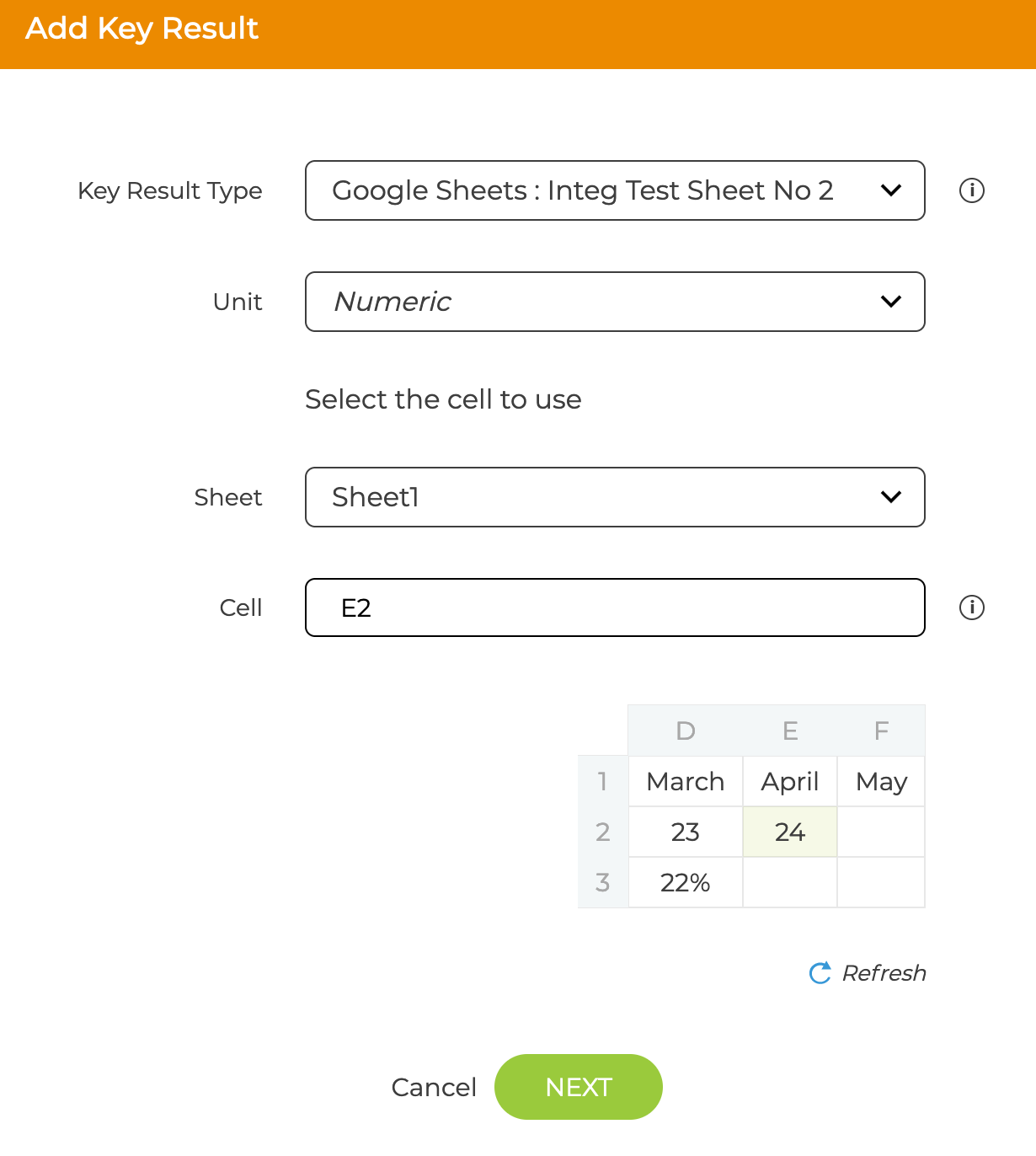Expand the Unit dropdown showing Numeric

[x=615, y=302]
